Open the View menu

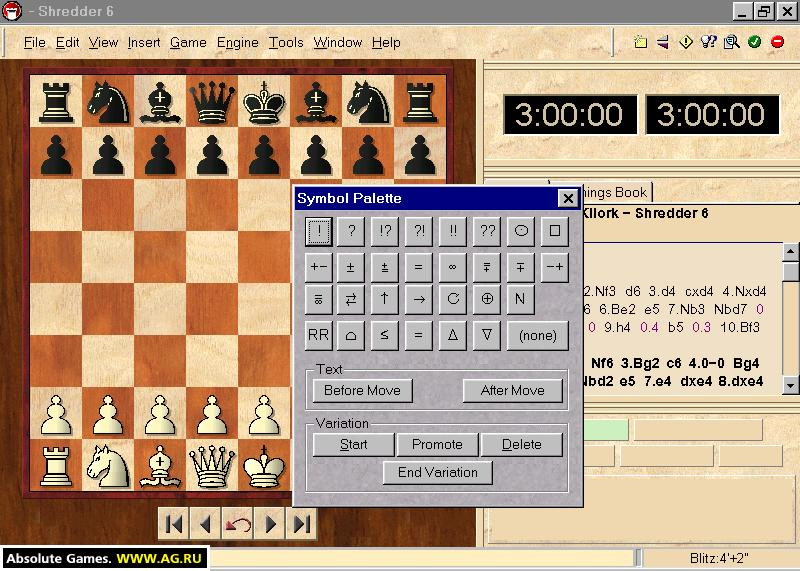[103, 42]
